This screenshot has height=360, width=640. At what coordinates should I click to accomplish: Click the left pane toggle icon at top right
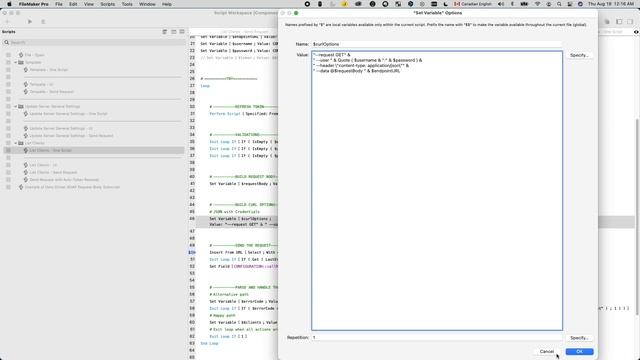pyautogui.click(x=619, y=22)
